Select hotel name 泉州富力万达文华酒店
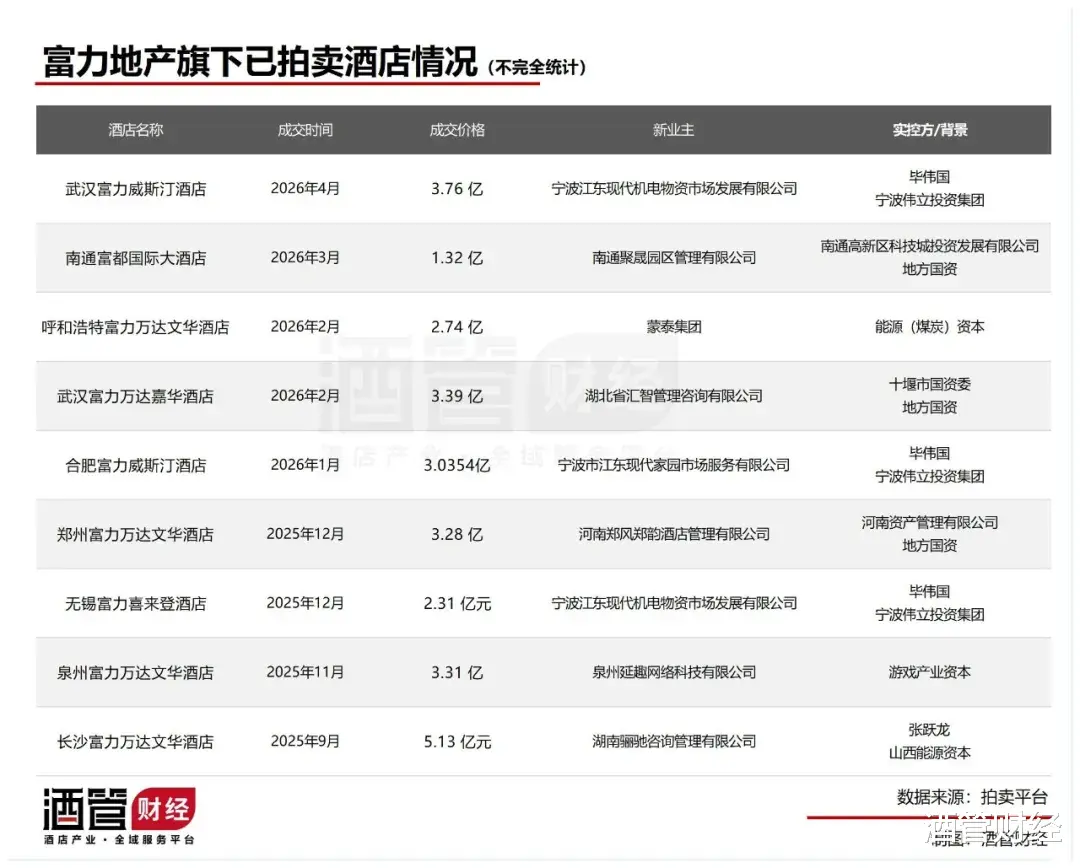Viewport: 1080px width, 868px height. [x=136, y=672]
